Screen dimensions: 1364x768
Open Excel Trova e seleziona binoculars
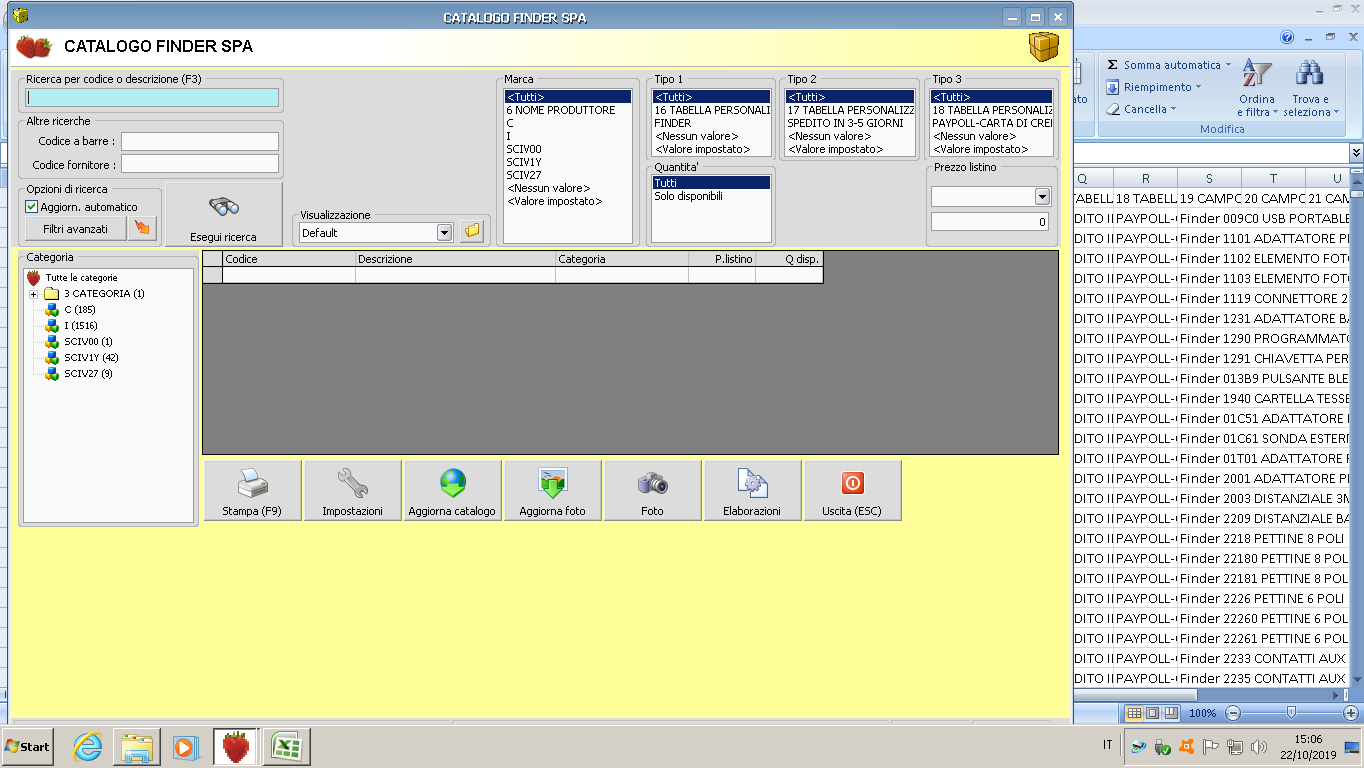pyautogui.click(x=1310, y=88)
